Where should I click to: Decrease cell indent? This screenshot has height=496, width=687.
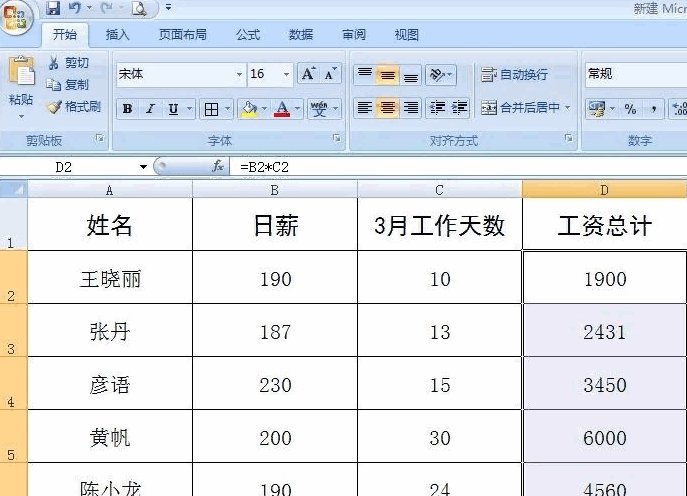pyautogui.click(x=437, y=108)
